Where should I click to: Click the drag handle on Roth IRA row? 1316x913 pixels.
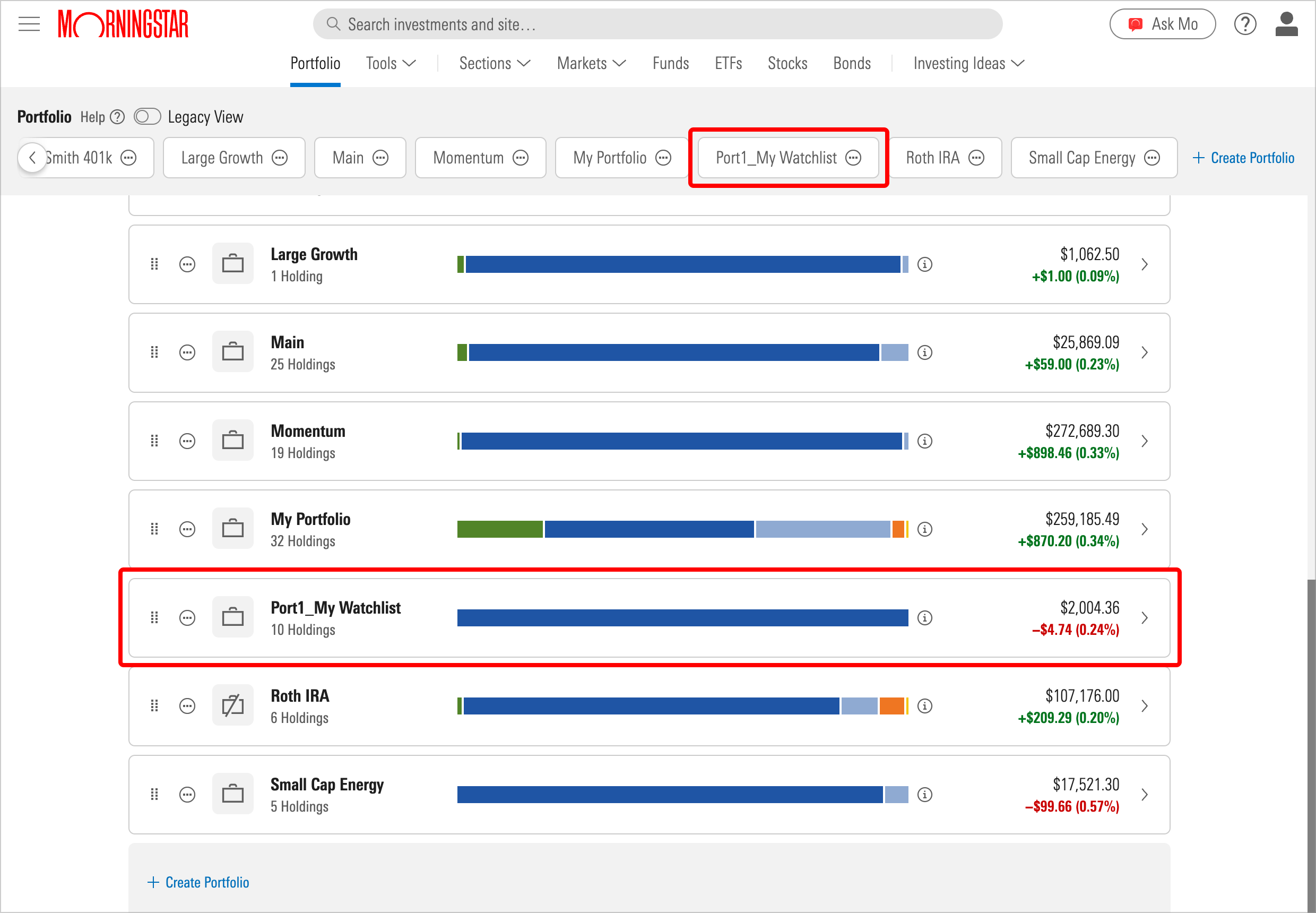click(x=154, y=706)
